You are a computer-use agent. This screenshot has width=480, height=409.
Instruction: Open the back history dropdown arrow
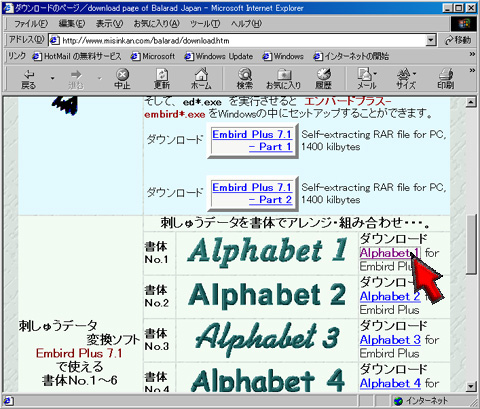click(52, 79)
